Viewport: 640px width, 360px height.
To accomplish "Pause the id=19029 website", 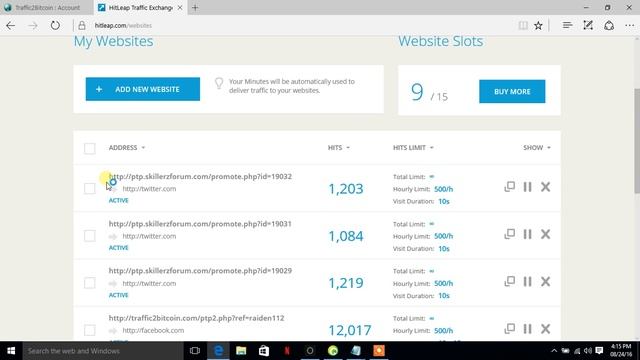I will 527,281.
